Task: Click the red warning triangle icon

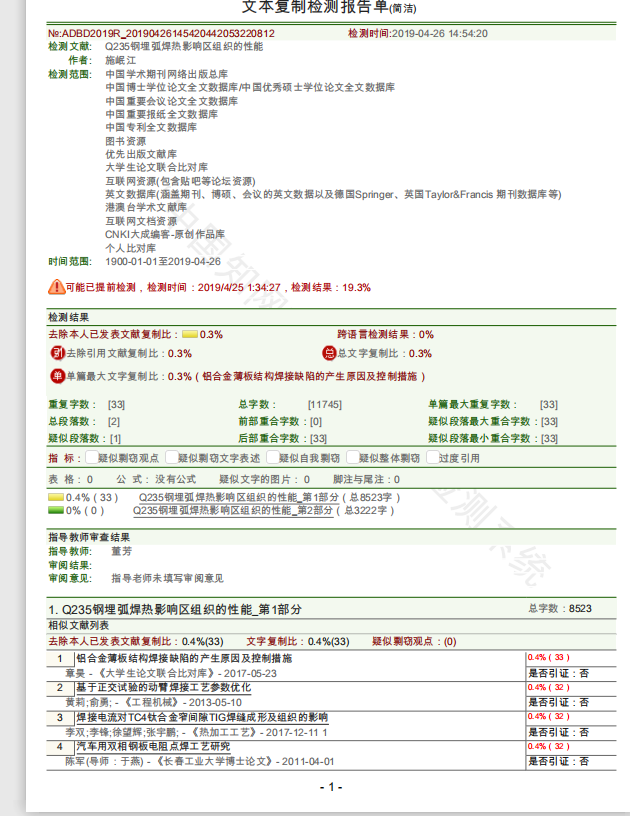Action: pyautogui.click(x=56, y=287)
